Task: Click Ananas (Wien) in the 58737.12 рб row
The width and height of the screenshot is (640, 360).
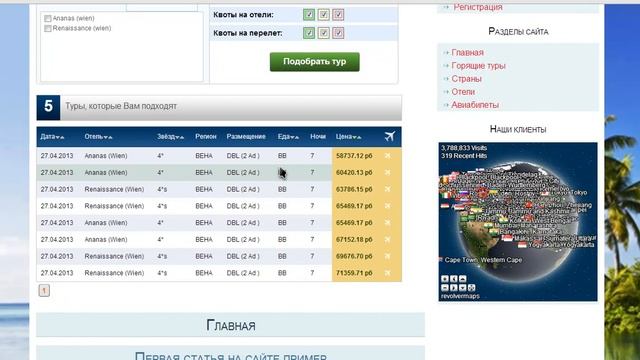Action: click(x=106, y=156)
